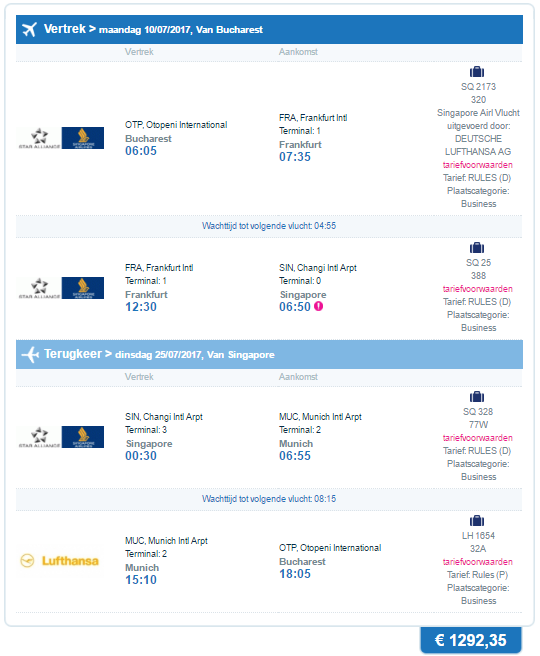Viewport: 540px width, 656px height.
Task: Click the baggage icon above SQ 2173
Action: [477, 72]
